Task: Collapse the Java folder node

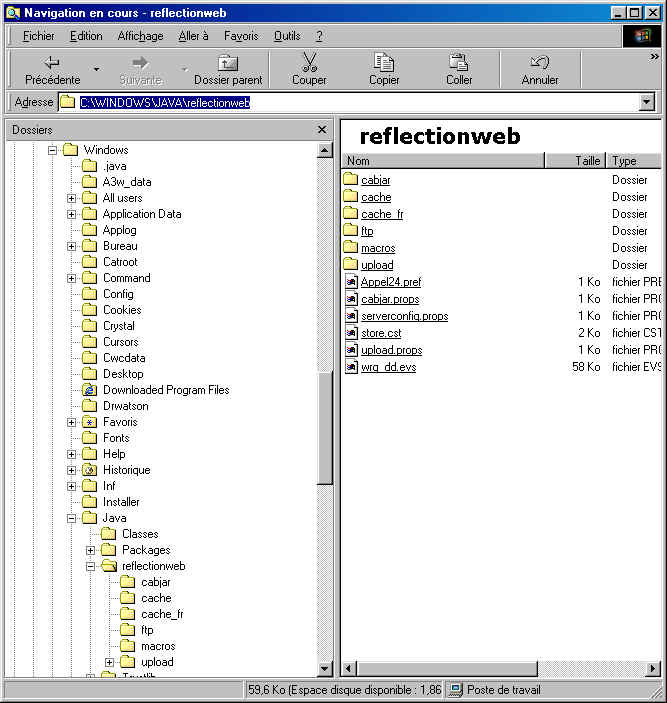Action: pos(71,519)
